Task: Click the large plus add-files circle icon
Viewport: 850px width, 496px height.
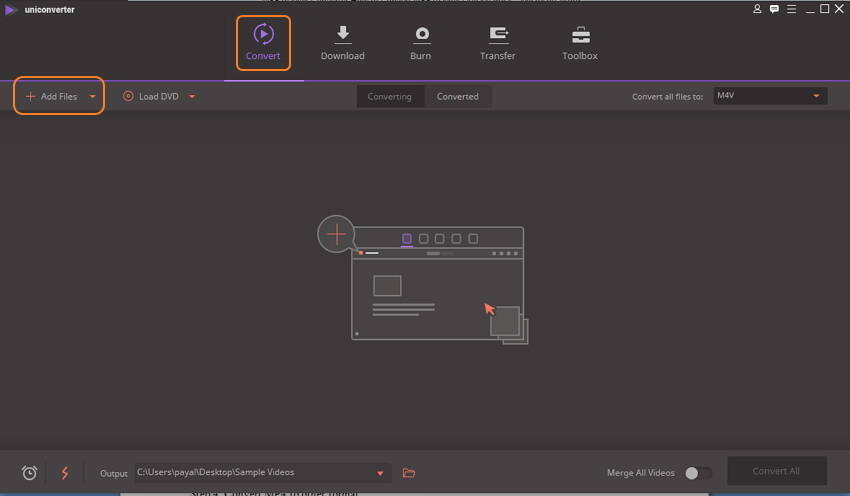Action: coord(336,234)
